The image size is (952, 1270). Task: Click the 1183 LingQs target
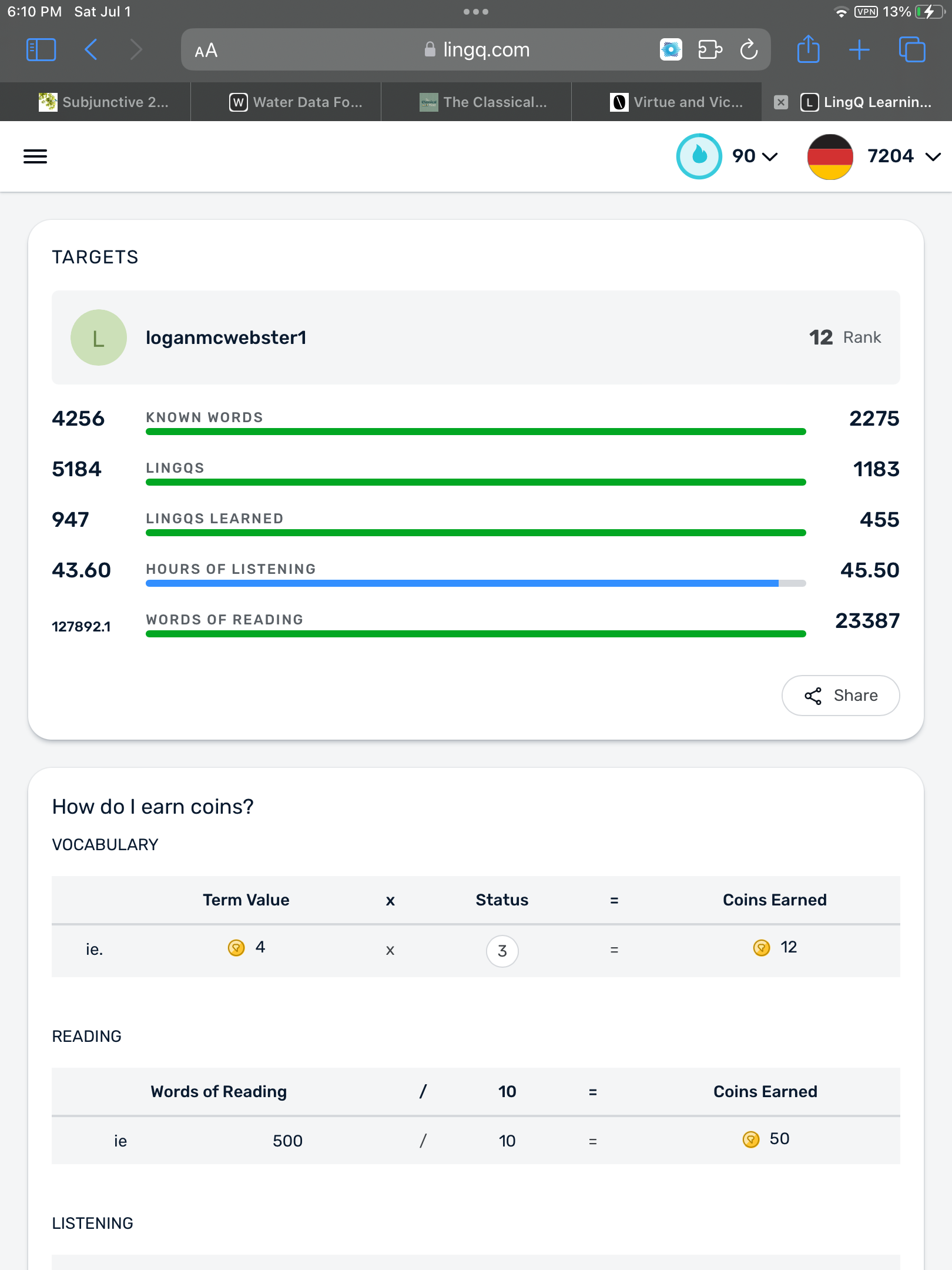(x=876, y=469)
